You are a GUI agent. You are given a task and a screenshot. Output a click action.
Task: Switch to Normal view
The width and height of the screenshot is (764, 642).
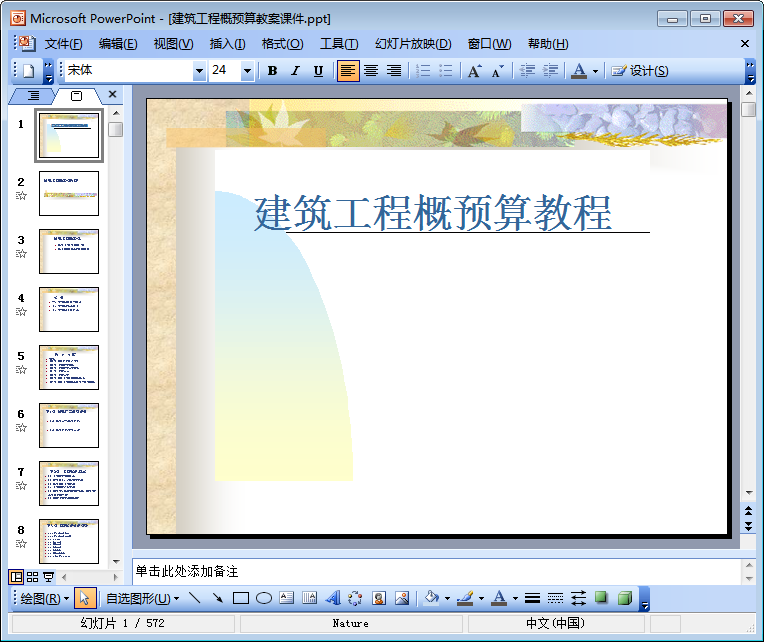[x=16, y=577]
